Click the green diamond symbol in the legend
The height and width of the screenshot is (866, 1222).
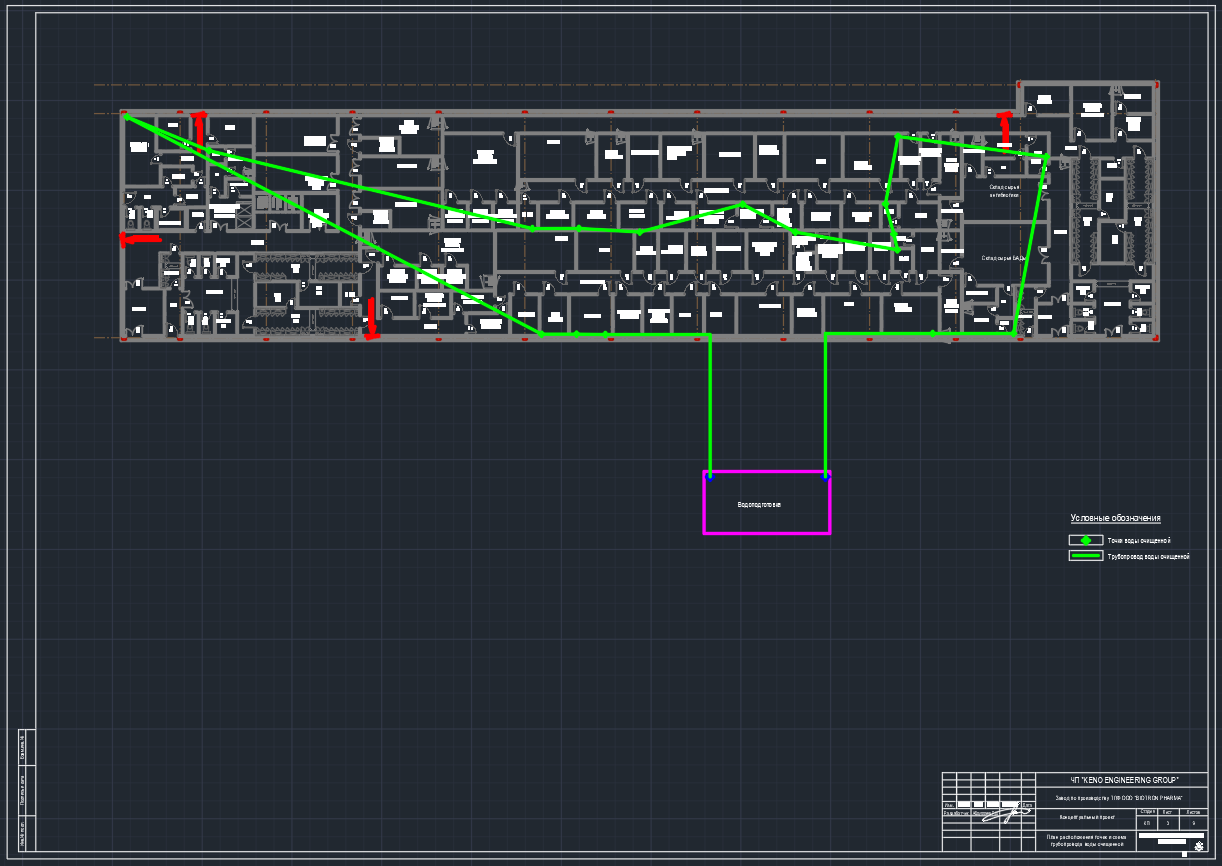(x=1085, y=540)
